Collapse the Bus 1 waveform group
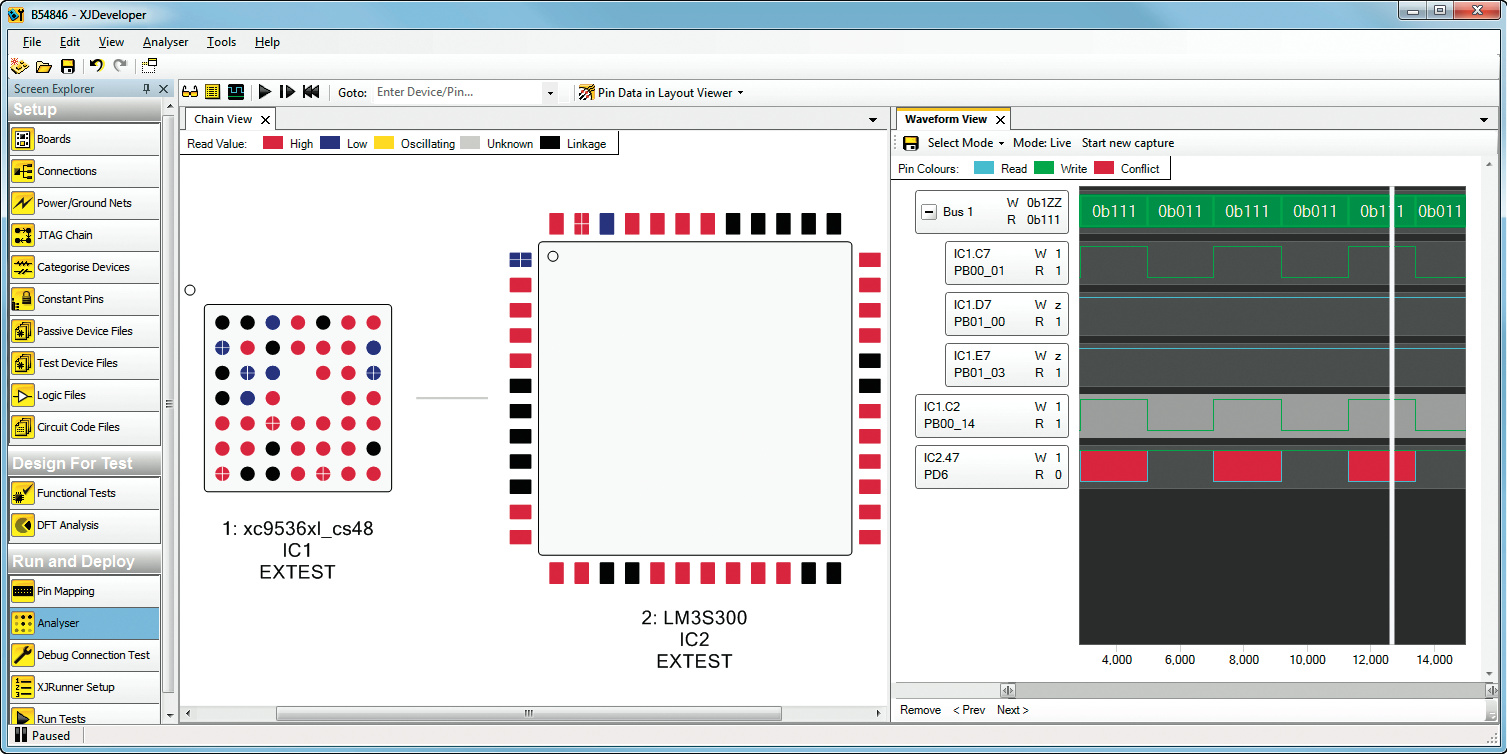This screenshot has height=754, width=1507. click(929, 212)
